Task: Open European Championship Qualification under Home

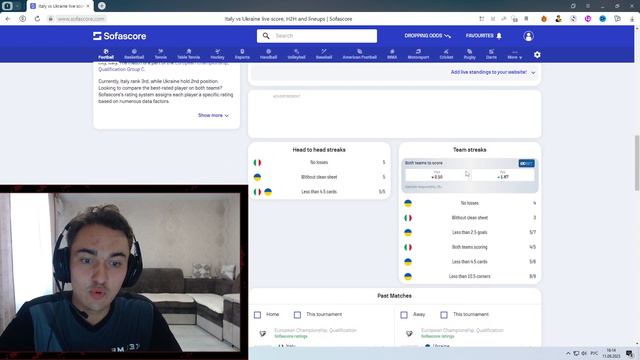Action: tap(316, 330)
